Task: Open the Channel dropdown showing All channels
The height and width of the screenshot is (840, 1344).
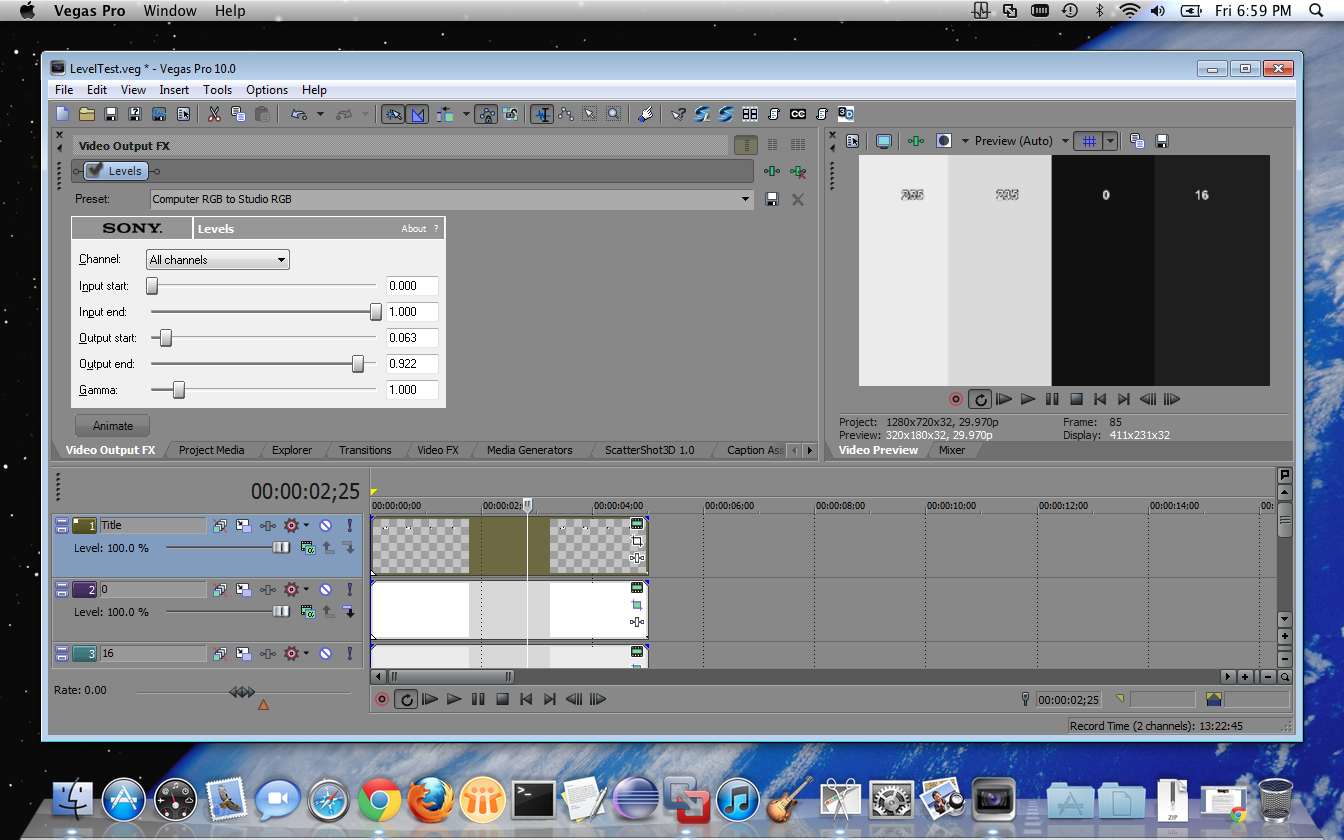Action: [217, 260]
